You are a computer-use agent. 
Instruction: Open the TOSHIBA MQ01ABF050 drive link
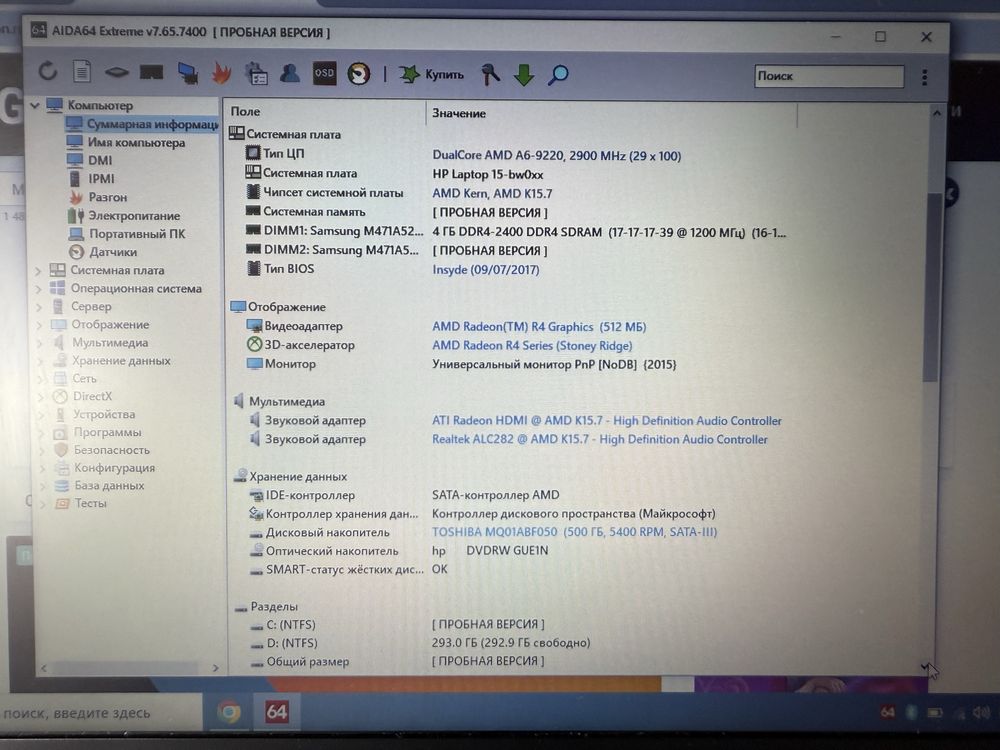(x=574, y=532)
